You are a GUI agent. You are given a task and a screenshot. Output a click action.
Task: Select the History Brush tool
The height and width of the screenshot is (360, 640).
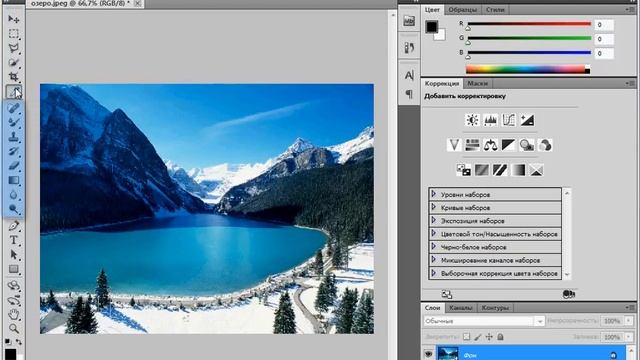(x=13, y=151)
